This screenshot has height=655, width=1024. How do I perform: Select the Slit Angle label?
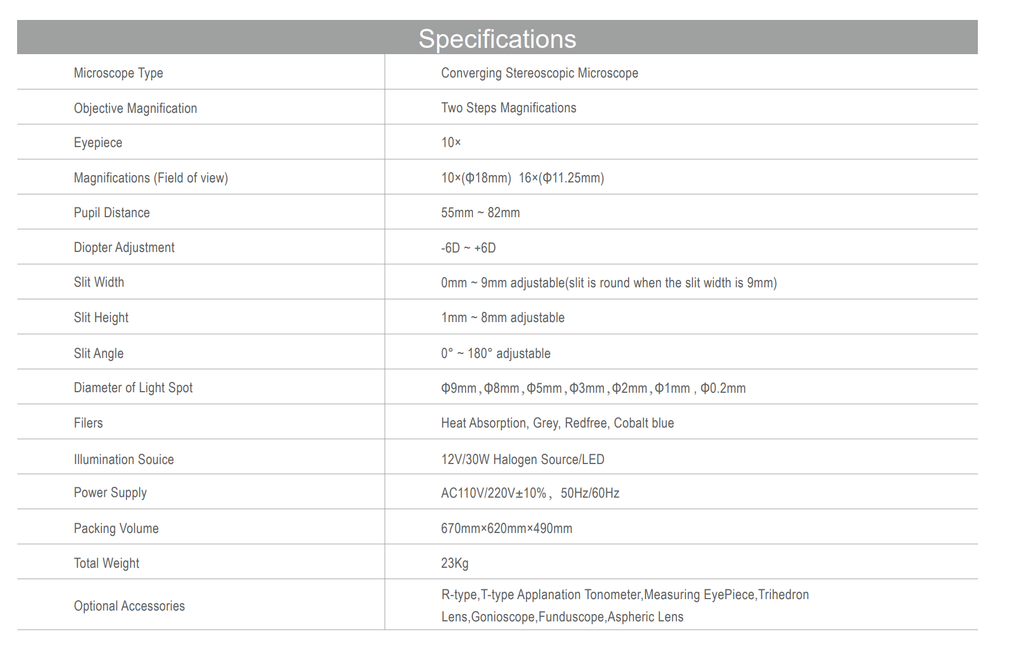coord(99,353)
